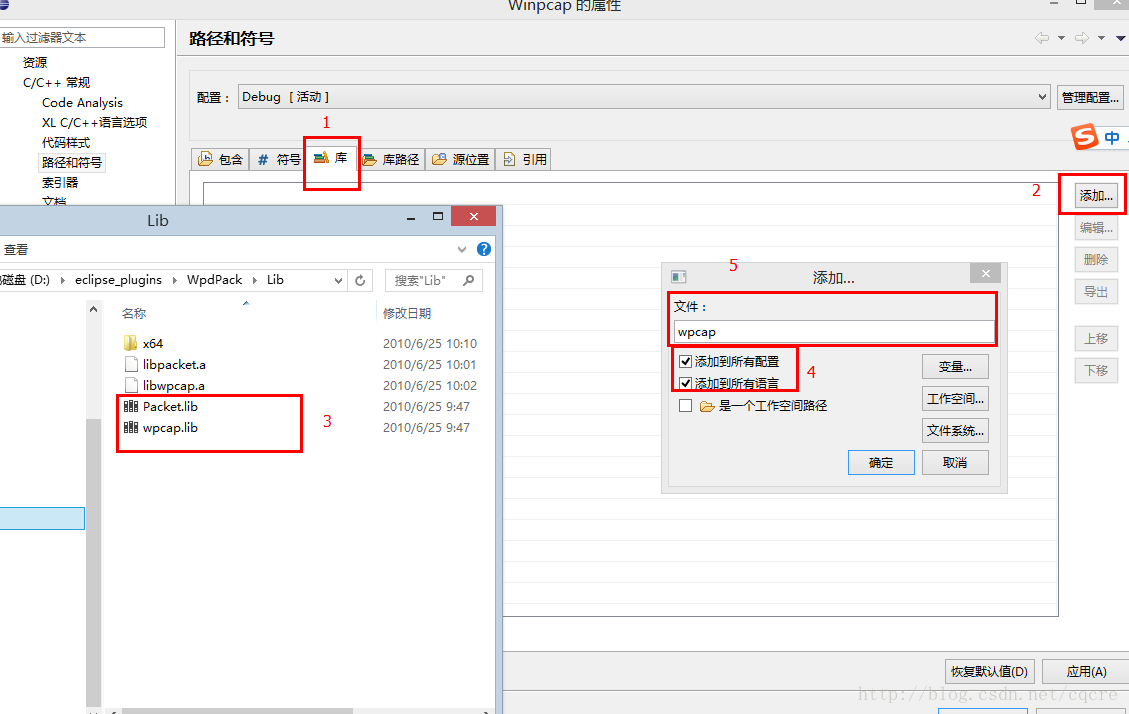Image resolution: width=1129 pixels, height=714 pixels.
Task: Click eclipse_plugins in the breadcrumb path
Action: pos(118,280)
